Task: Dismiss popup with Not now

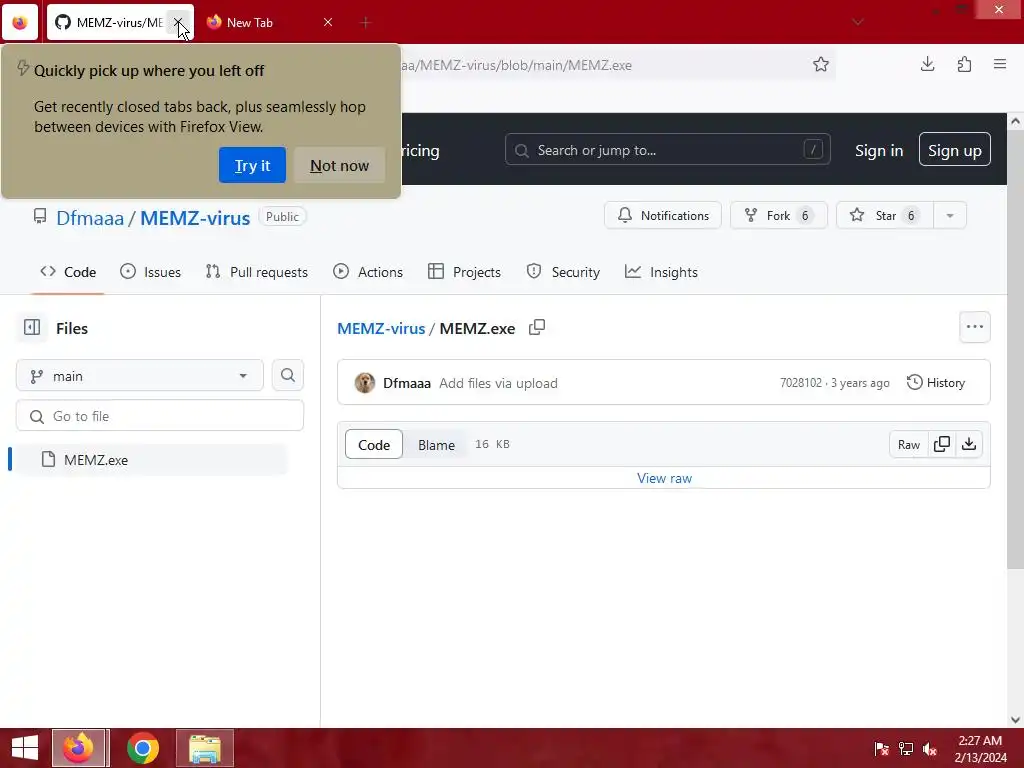Action: [340, 165]
